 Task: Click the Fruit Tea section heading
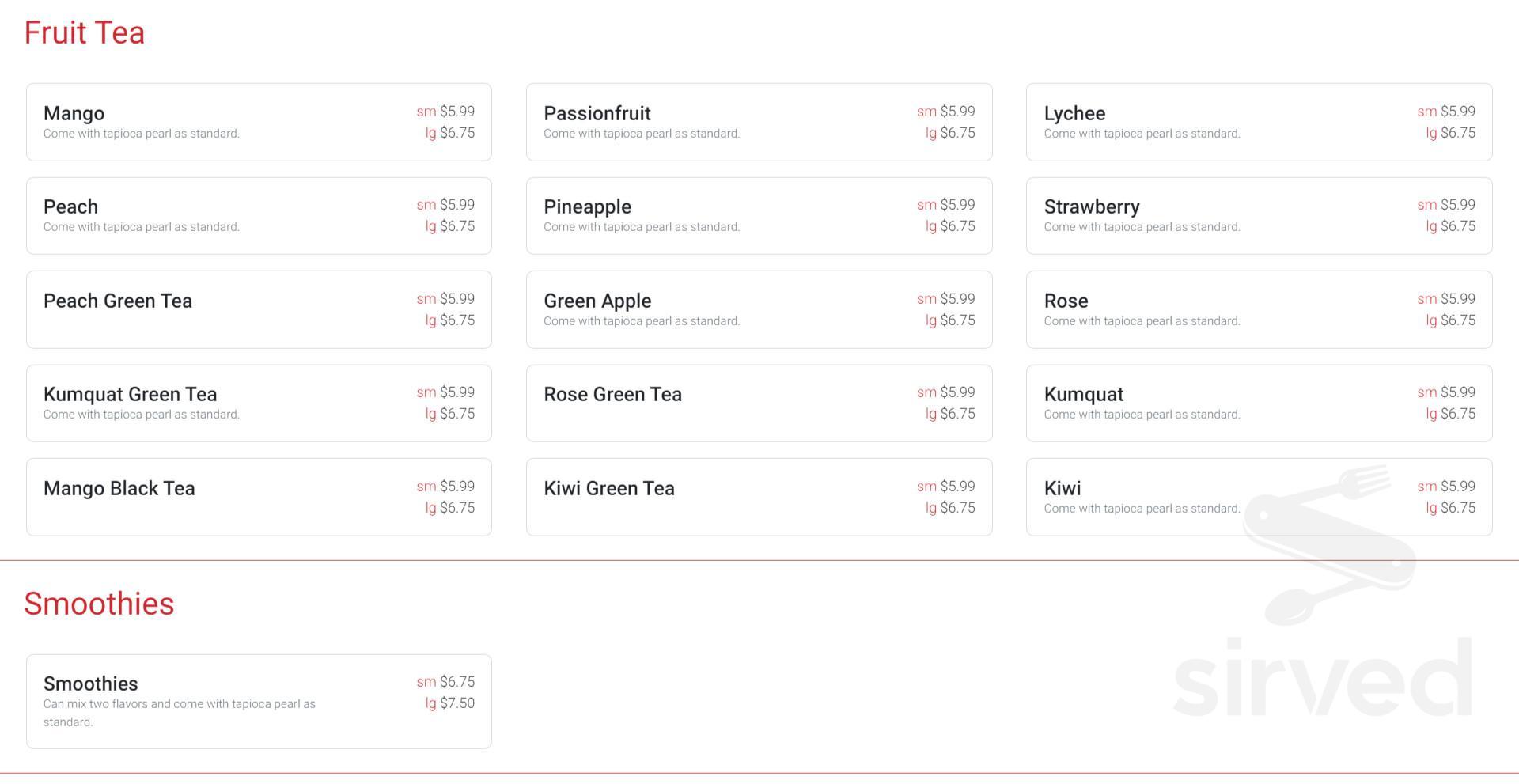(x=85, y=33)
